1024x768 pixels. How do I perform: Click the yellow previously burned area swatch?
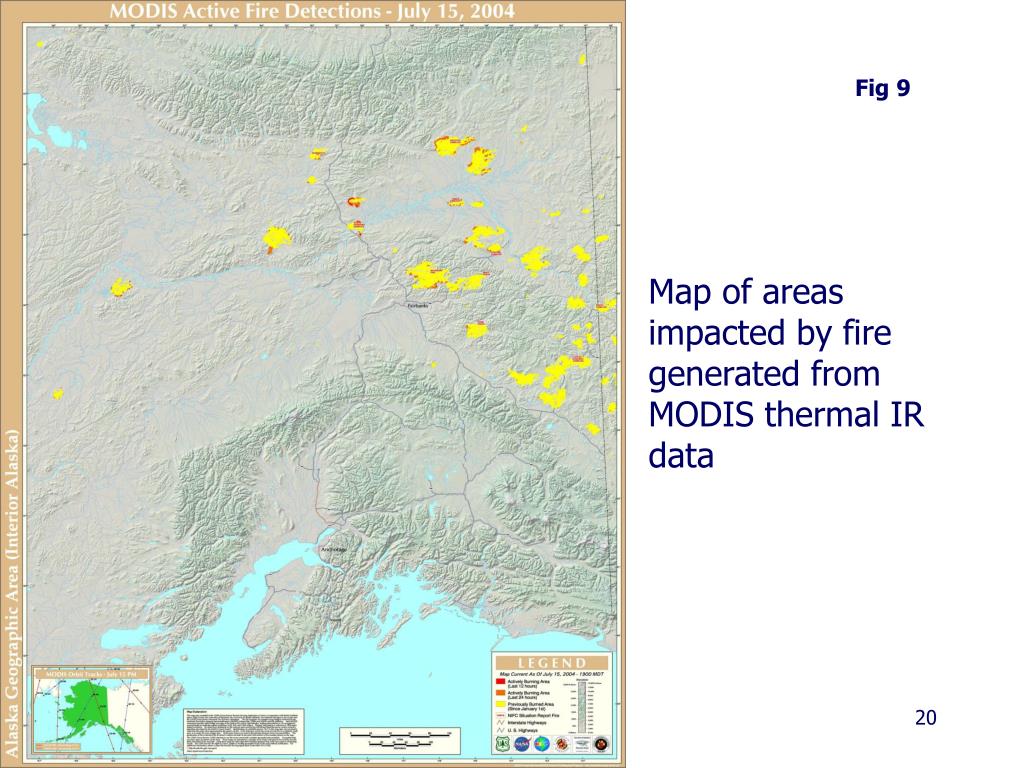[x=500, y=704]
